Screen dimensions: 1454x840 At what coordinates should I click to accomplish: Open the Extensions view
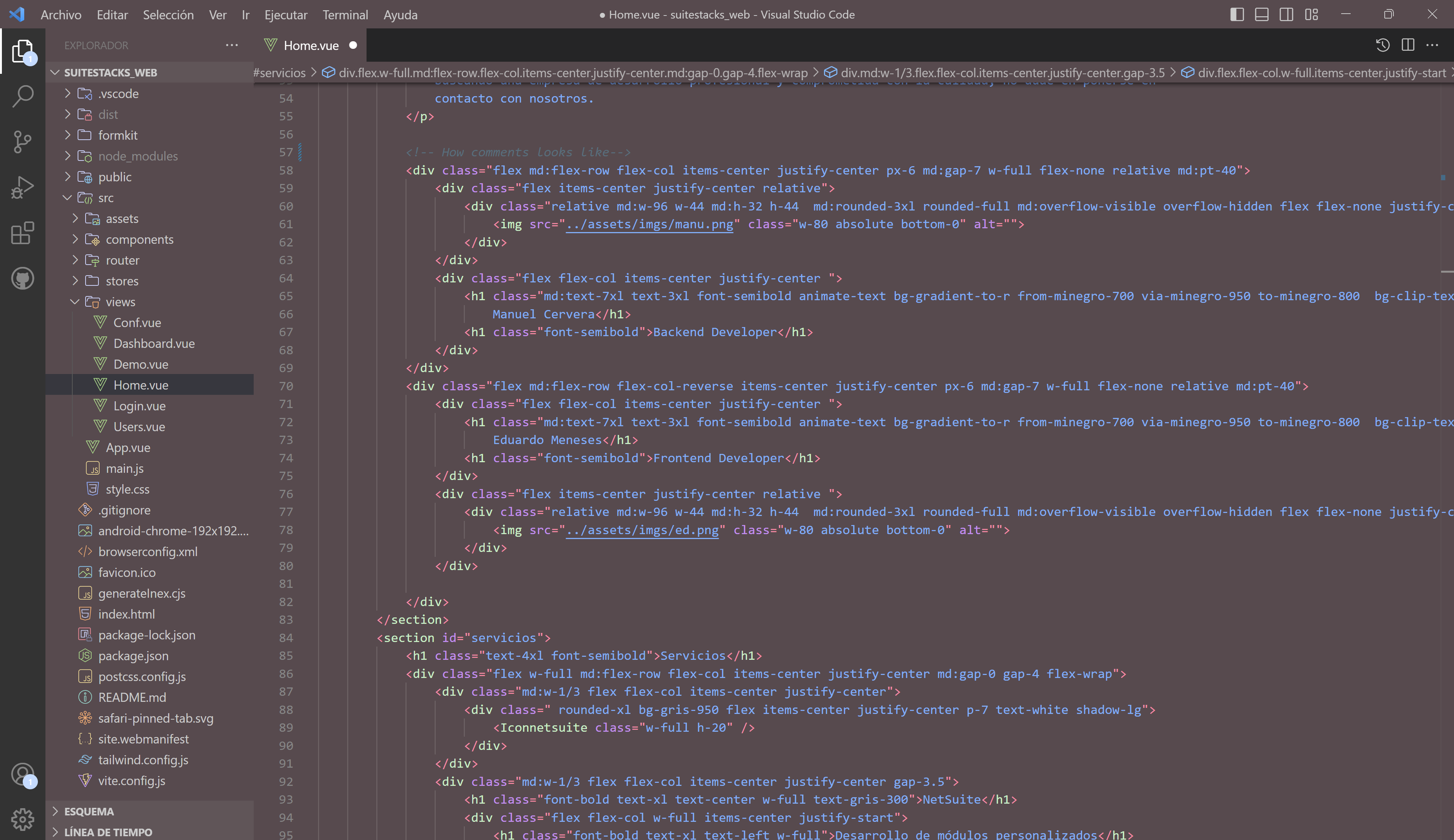tap(22, 233)
